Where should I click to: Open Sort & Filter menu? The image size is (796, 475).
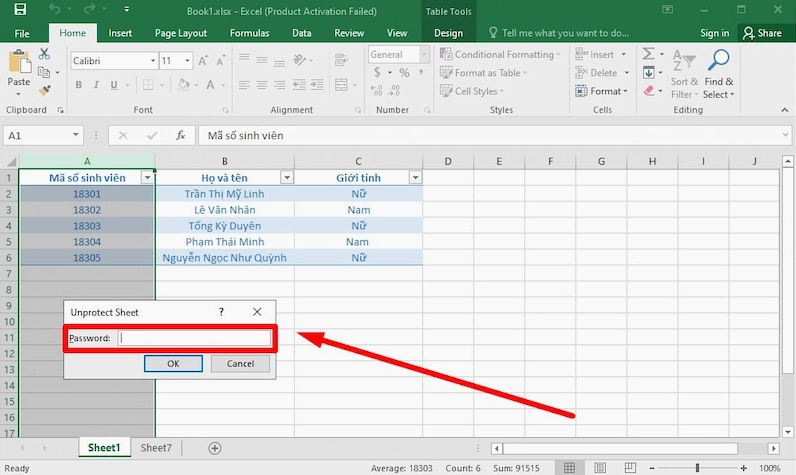[x=684, y=75]
